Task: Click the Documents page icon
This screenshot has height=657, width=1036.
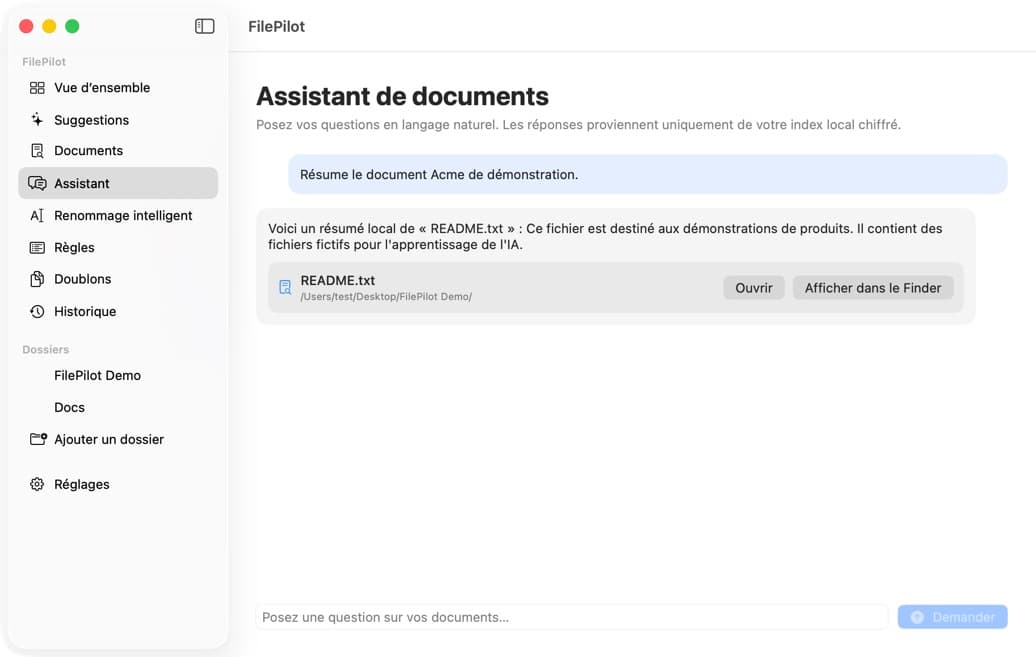Action: click(x=37, y=151)
